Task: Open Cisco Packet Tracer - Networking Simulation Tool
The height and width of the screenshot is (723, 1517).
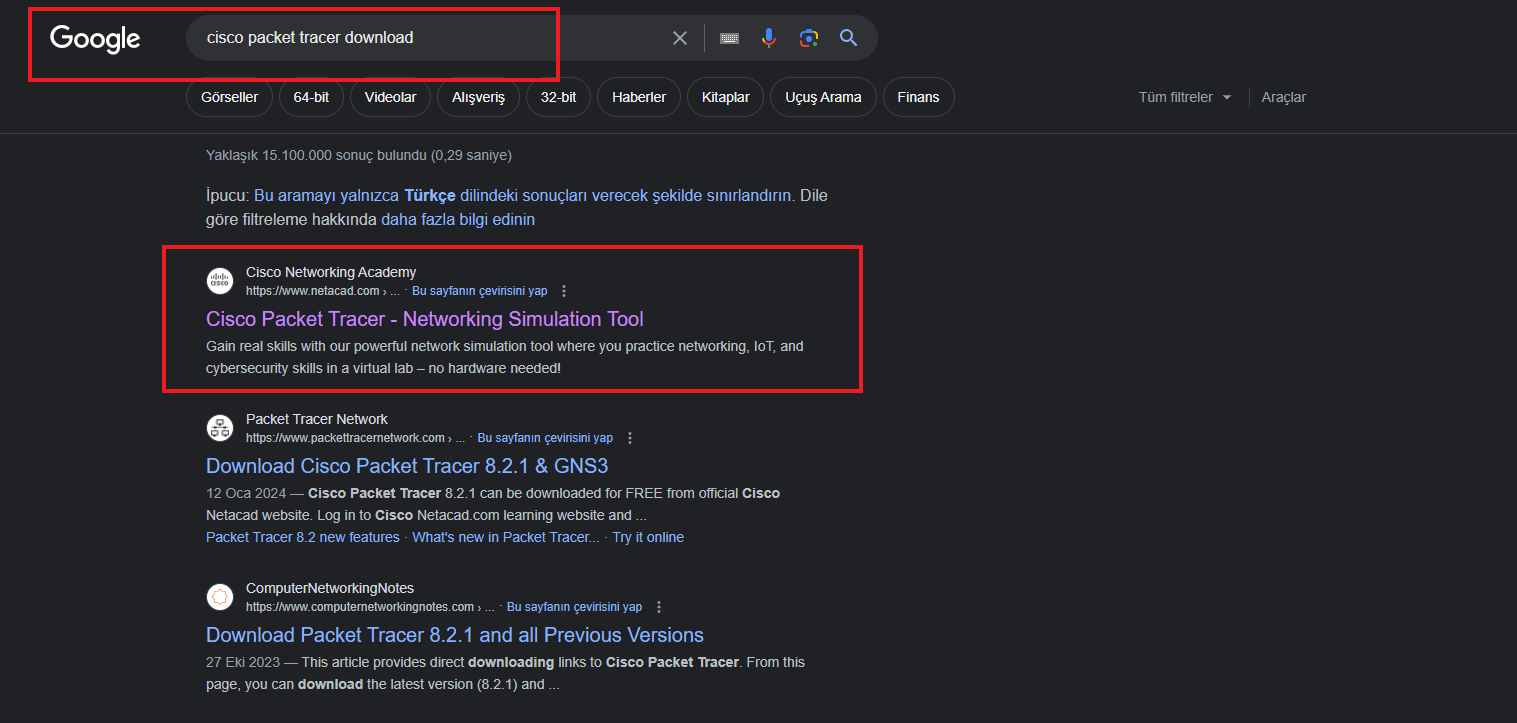Action: click(425, 319)
